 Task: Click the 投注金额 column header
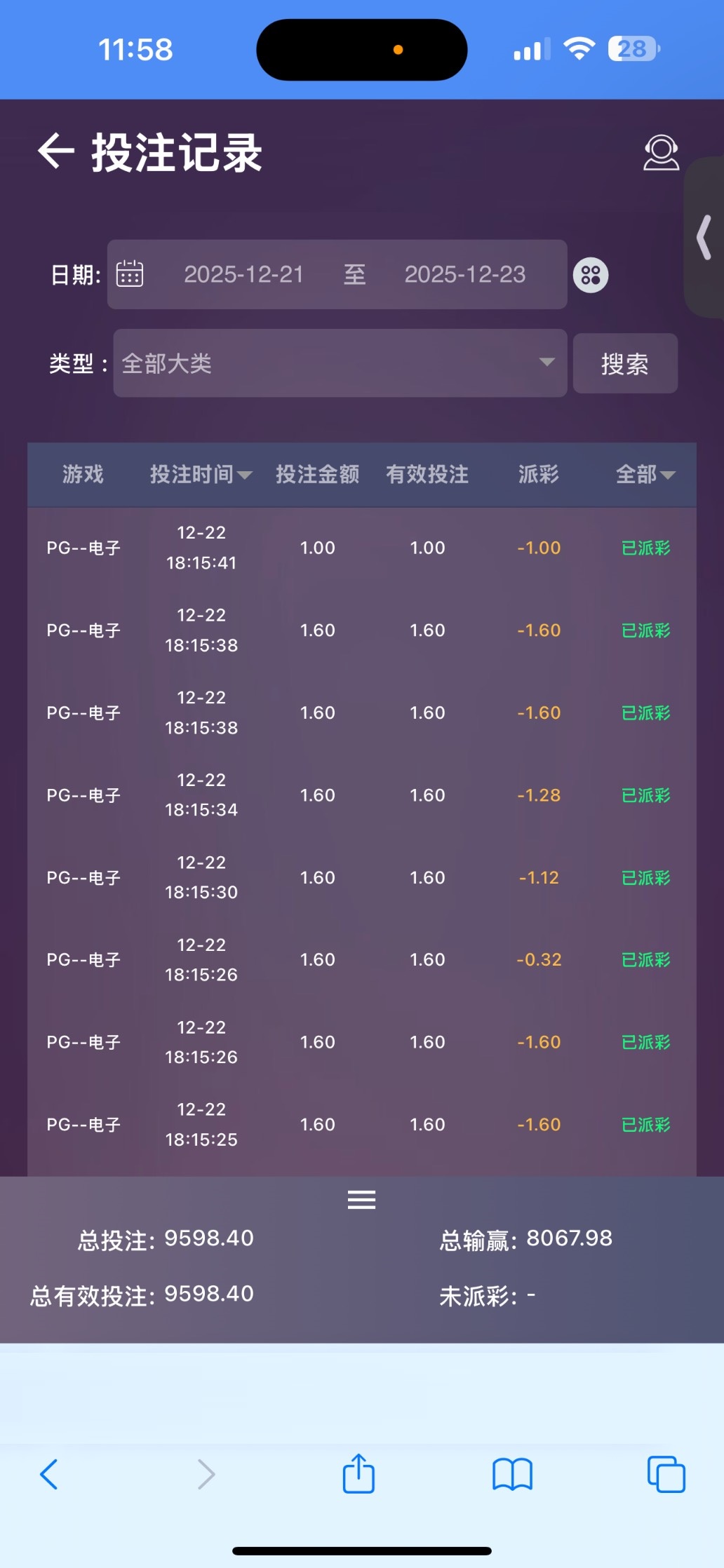pyautogui.click(x=317, y=475)
